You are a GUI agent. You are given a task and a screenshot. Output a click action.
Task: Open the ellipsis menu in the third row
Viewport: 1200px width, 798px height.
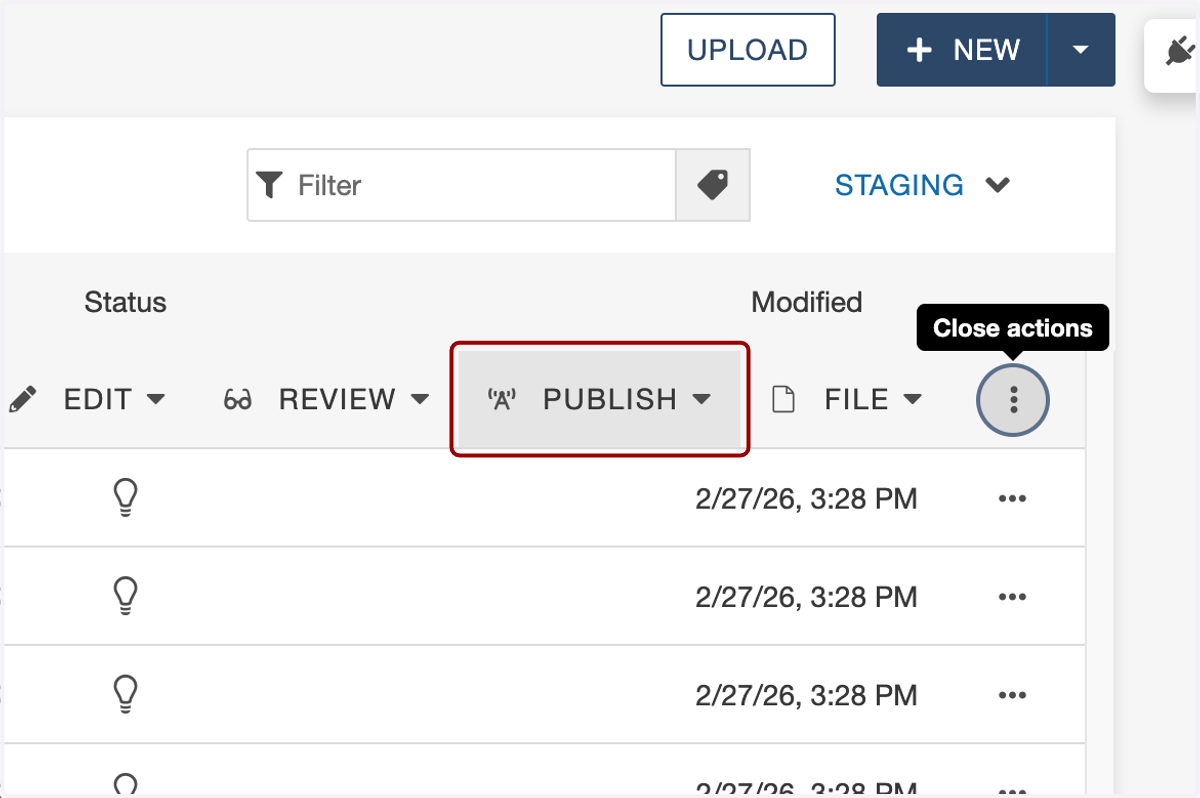(1013, 695)
